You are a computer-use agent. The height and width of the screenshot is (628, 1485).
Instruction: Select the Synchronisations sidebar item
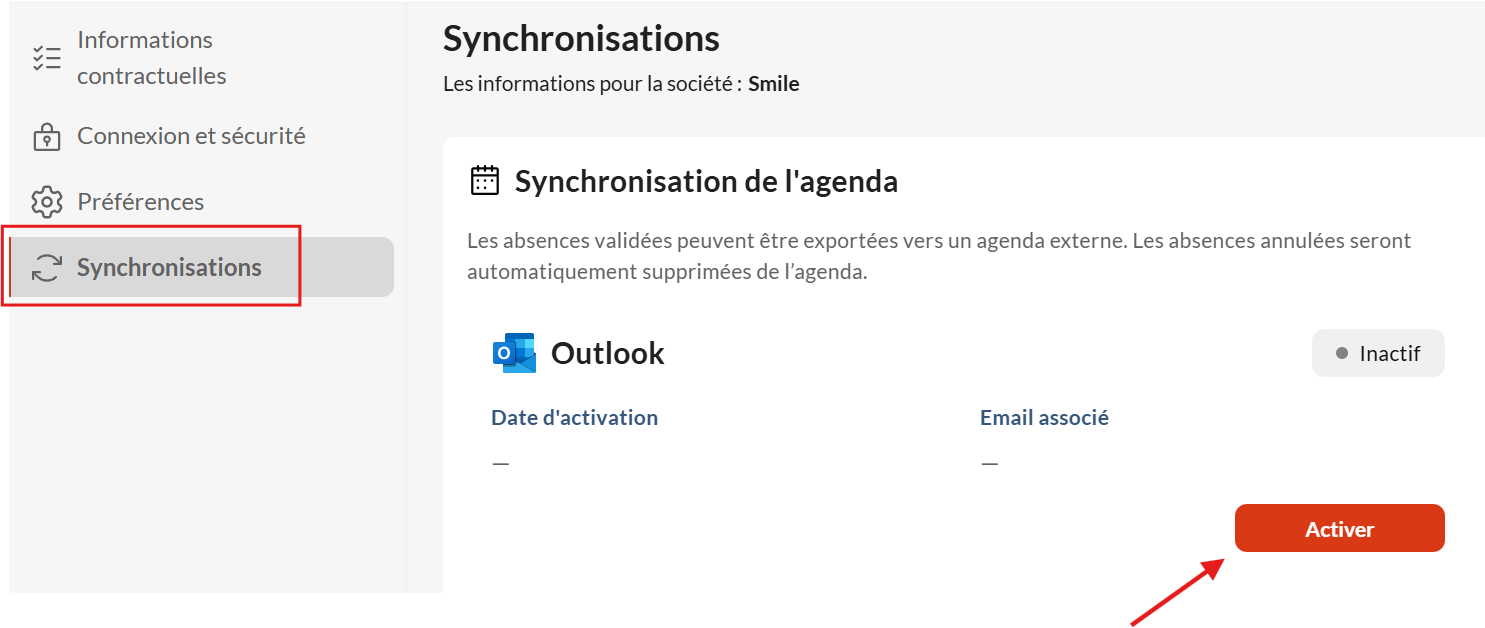[x=201, y=267]
